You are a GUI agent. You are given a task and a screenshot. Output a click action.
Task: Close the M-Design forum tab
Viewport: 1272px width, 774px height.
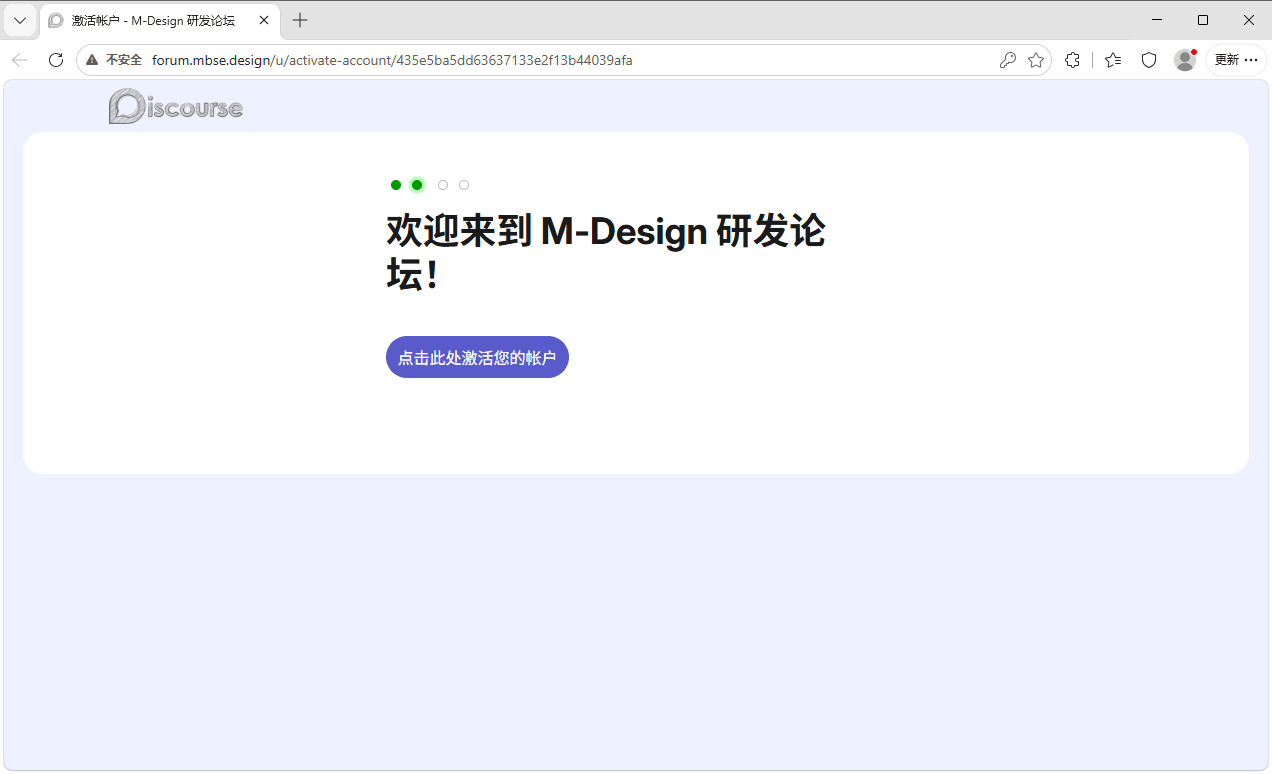tap(264, 20)
